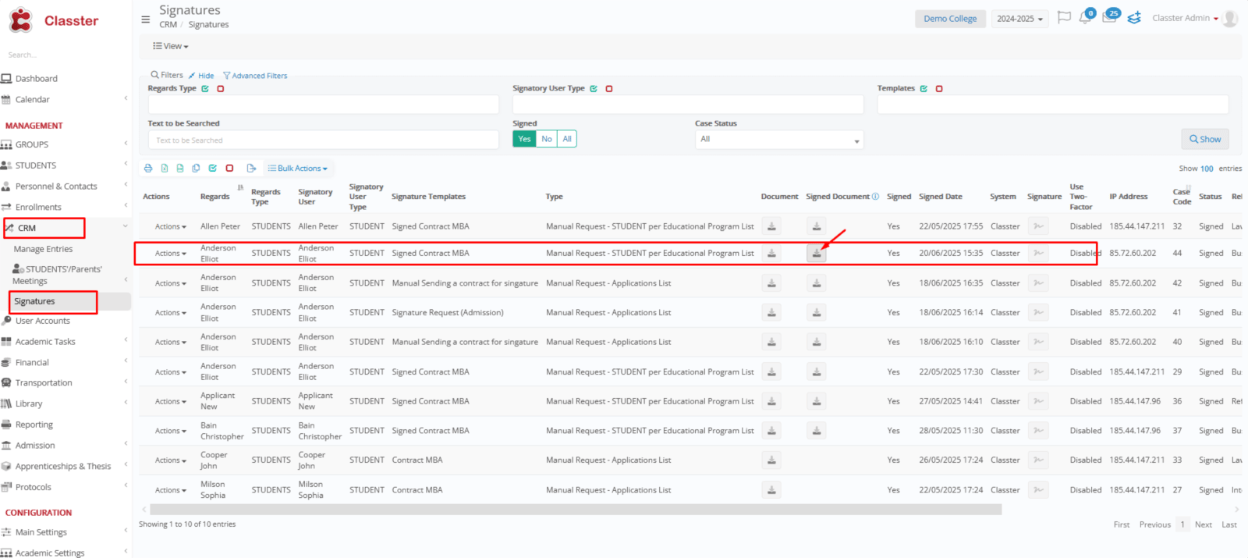Check select-all icon next to Regards Type
Viewport: 1248px width, 558px height.
[x=205, y=89]
